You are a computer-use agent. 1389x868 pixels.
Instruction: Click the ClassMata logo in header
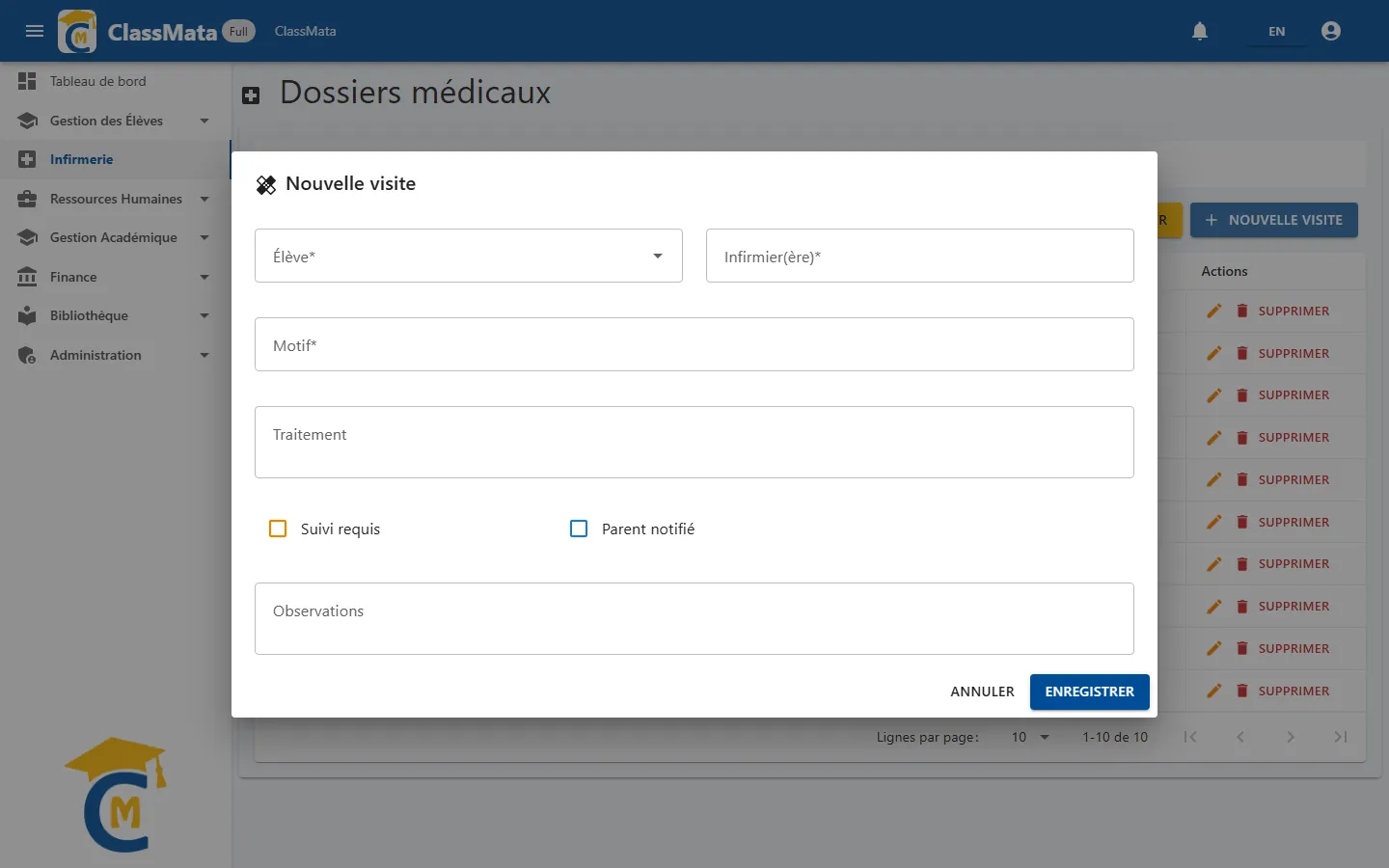(x=77, y=31)
